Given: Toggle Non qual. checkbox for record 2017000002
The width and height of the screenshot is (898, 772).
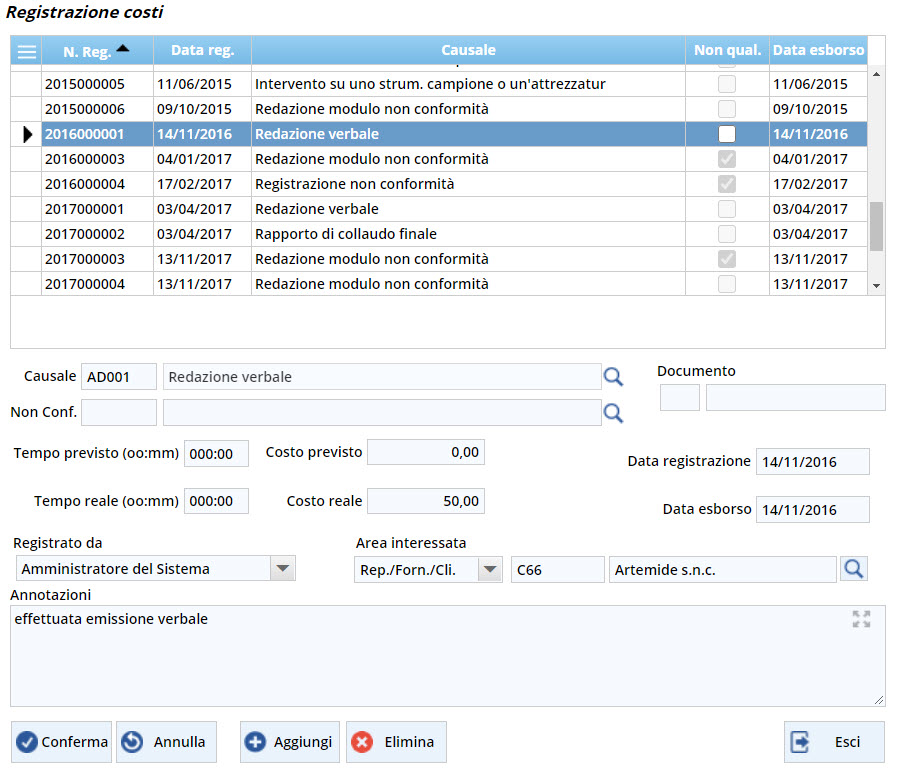Looking at the screenshot, I should [727, 234].
